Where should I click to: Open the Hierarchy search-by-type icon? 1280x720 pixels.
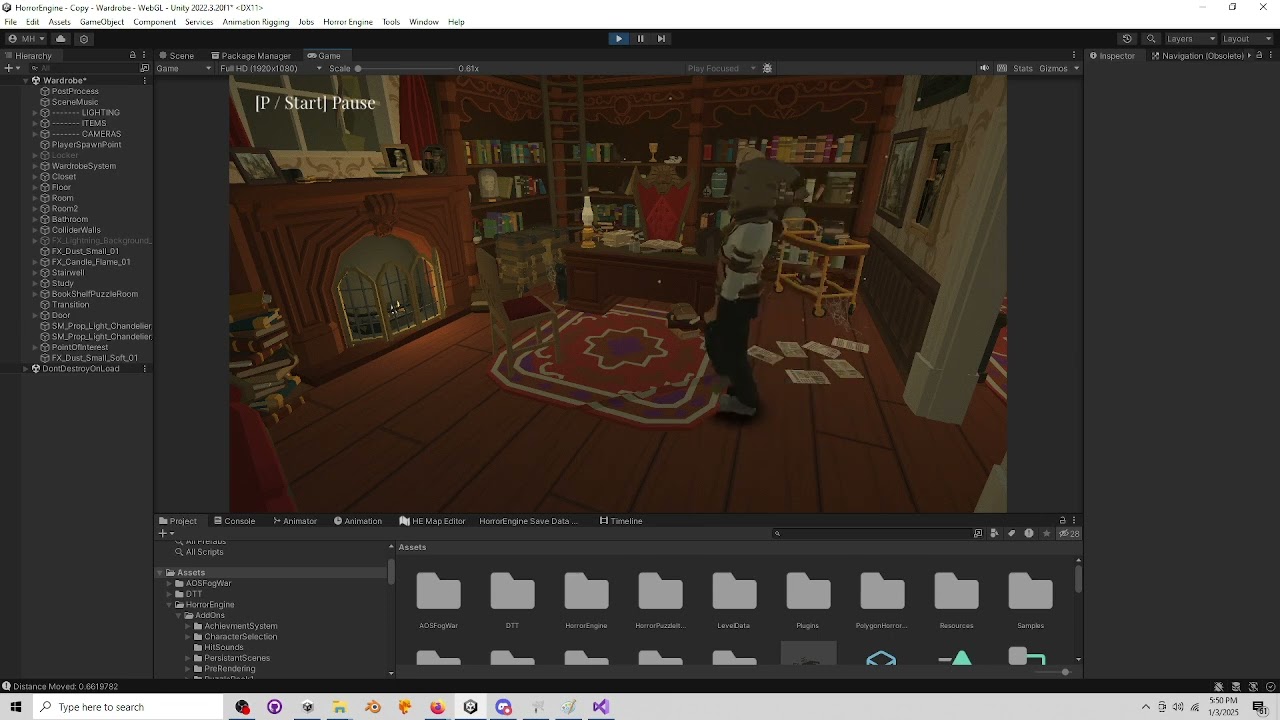click(145, 68)
